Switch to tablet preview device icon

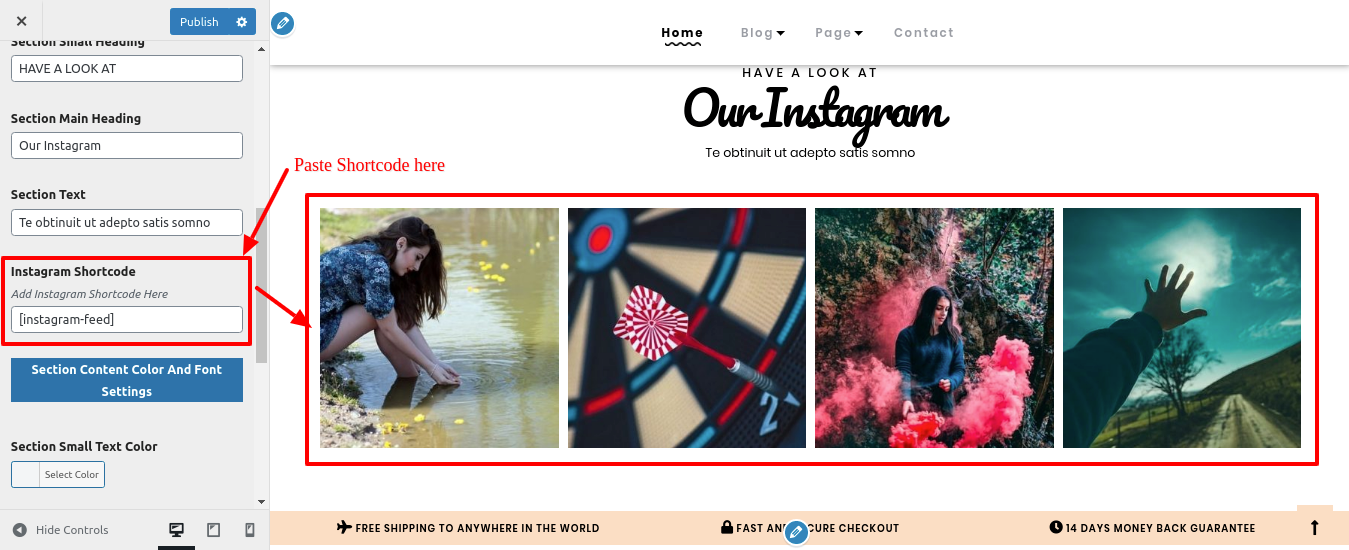pos(213,530)
